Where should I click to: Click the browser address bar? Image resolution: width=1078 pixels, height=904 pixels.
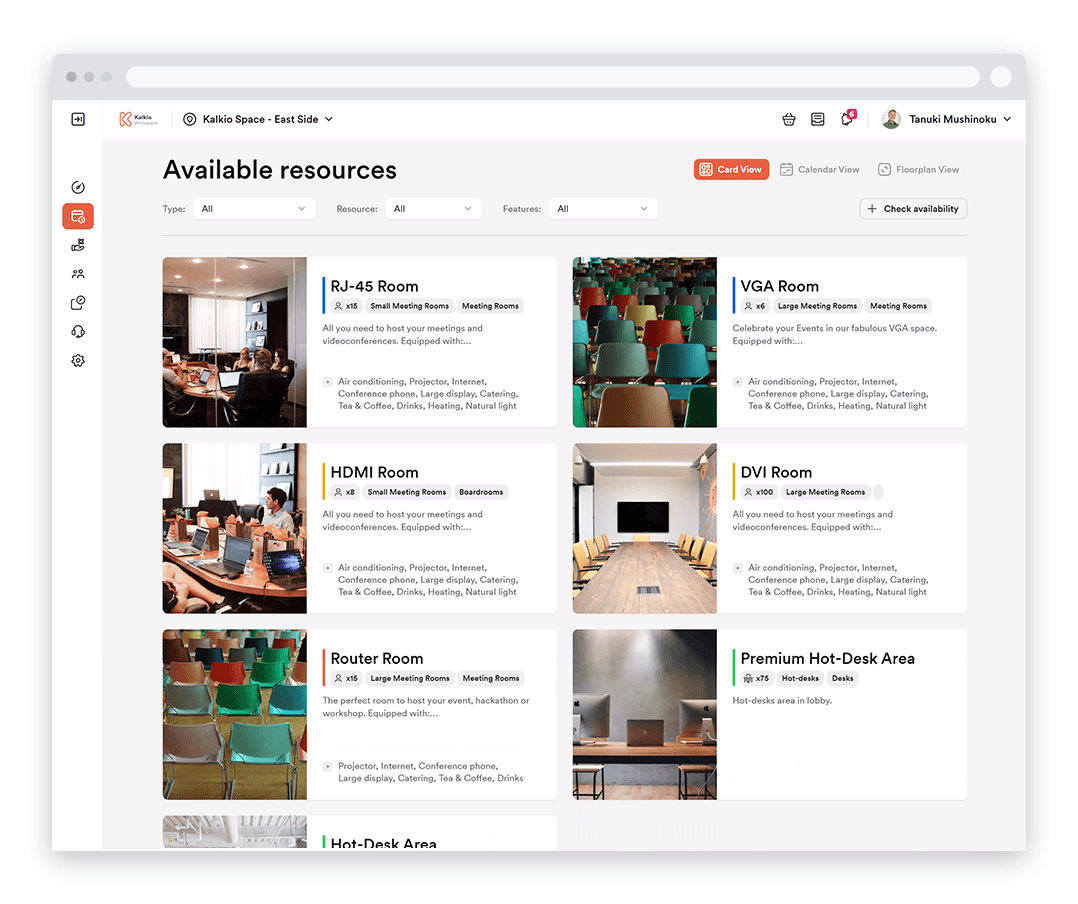tap(553, 77)
